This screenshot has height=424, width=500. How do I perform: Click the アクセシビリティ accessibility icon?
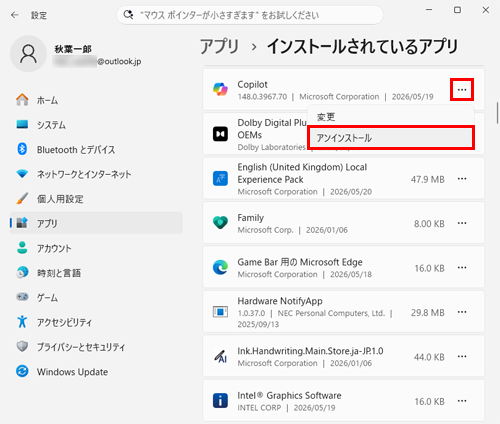pyautogui.click(x=22, y=322)
